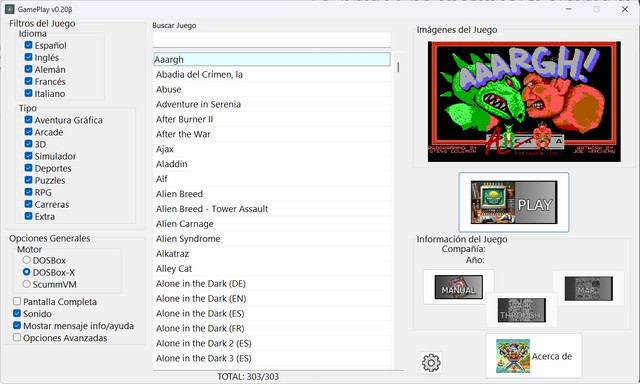Toggle the Aventura Gráfica type filter
The image size is (640, 384).
28,120
